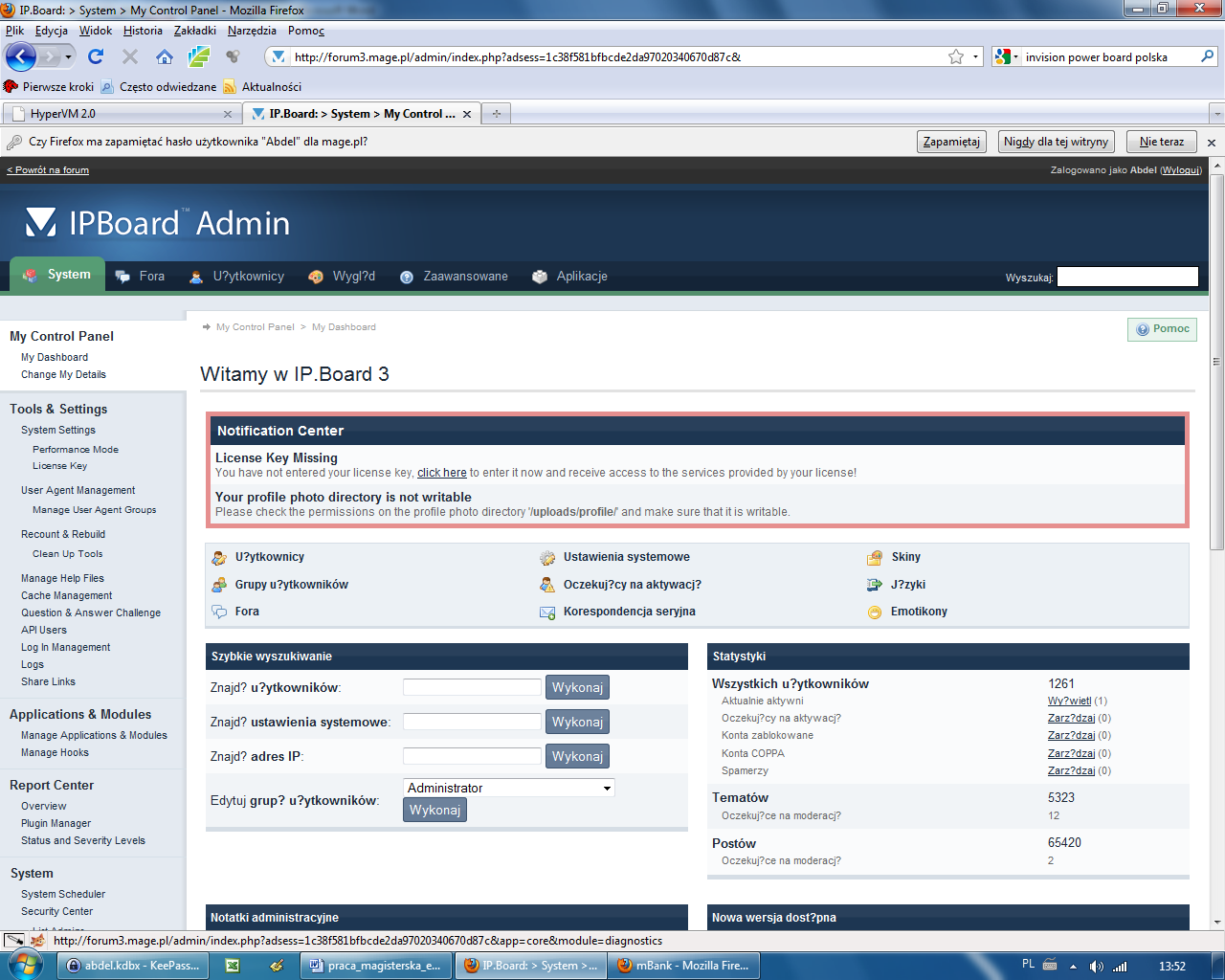Click the page vertical scrollbar thumb
The image size is (1225, 980).
(x=1216, y=362)
